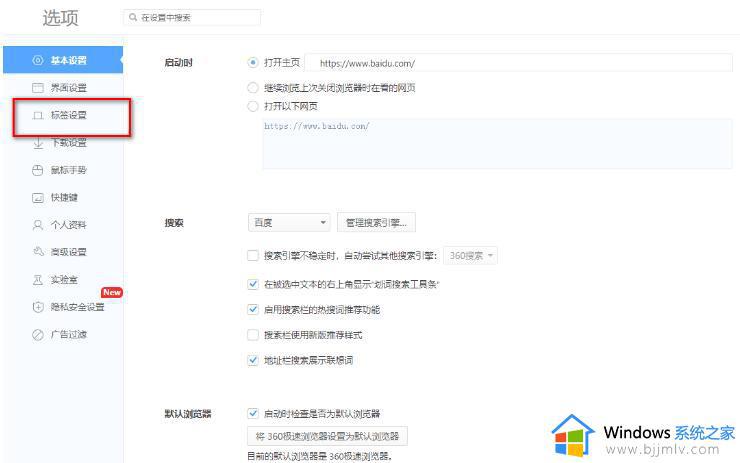Click the New badge near 隐私安全设置
Image resolution: width=740 pixels, height=463 pixels.
pyautogui.click(x=112, y=293)
